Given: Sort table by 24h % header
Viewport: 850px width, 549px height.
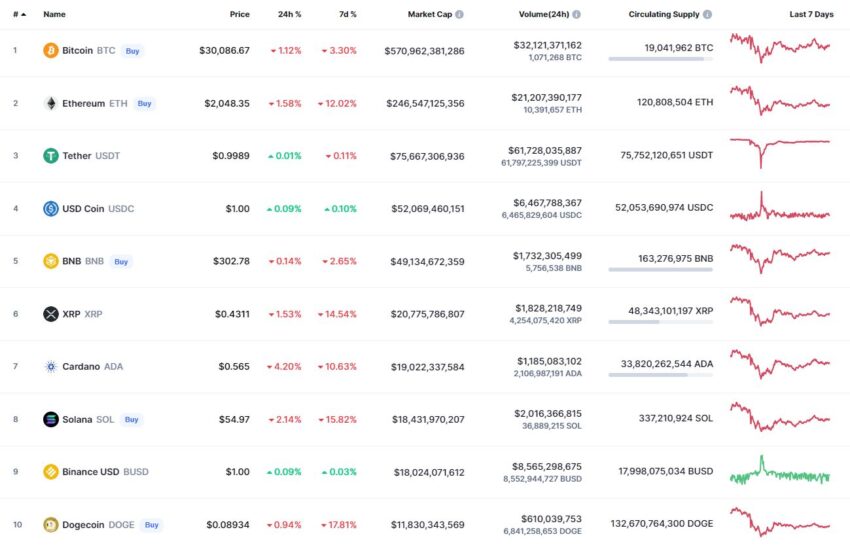Looking at the screenshot, I should (289, 15).
